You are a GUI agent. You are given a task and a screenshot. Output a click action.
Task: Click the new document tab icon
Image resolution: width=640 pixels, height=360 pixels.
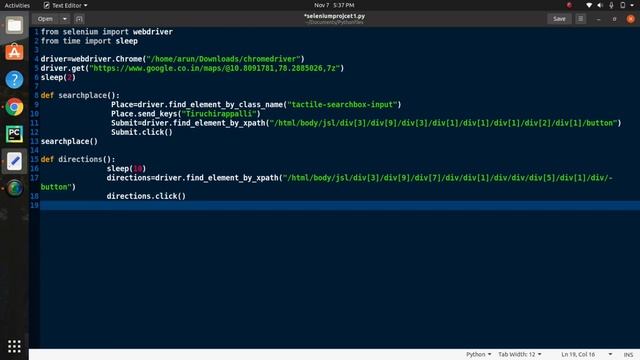79,19
